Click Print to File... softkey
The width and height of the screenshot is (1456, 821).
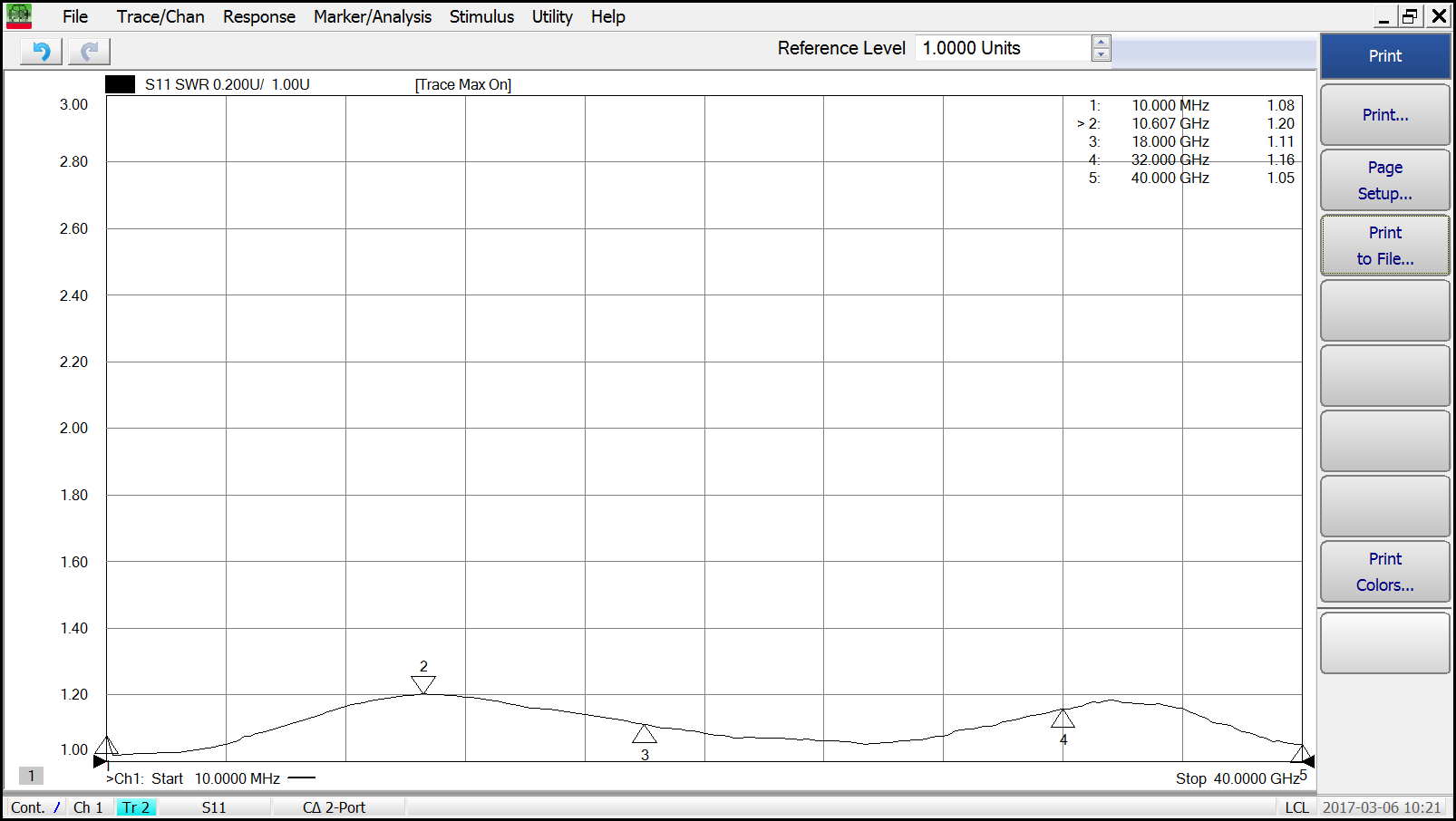click(1385, 246)
